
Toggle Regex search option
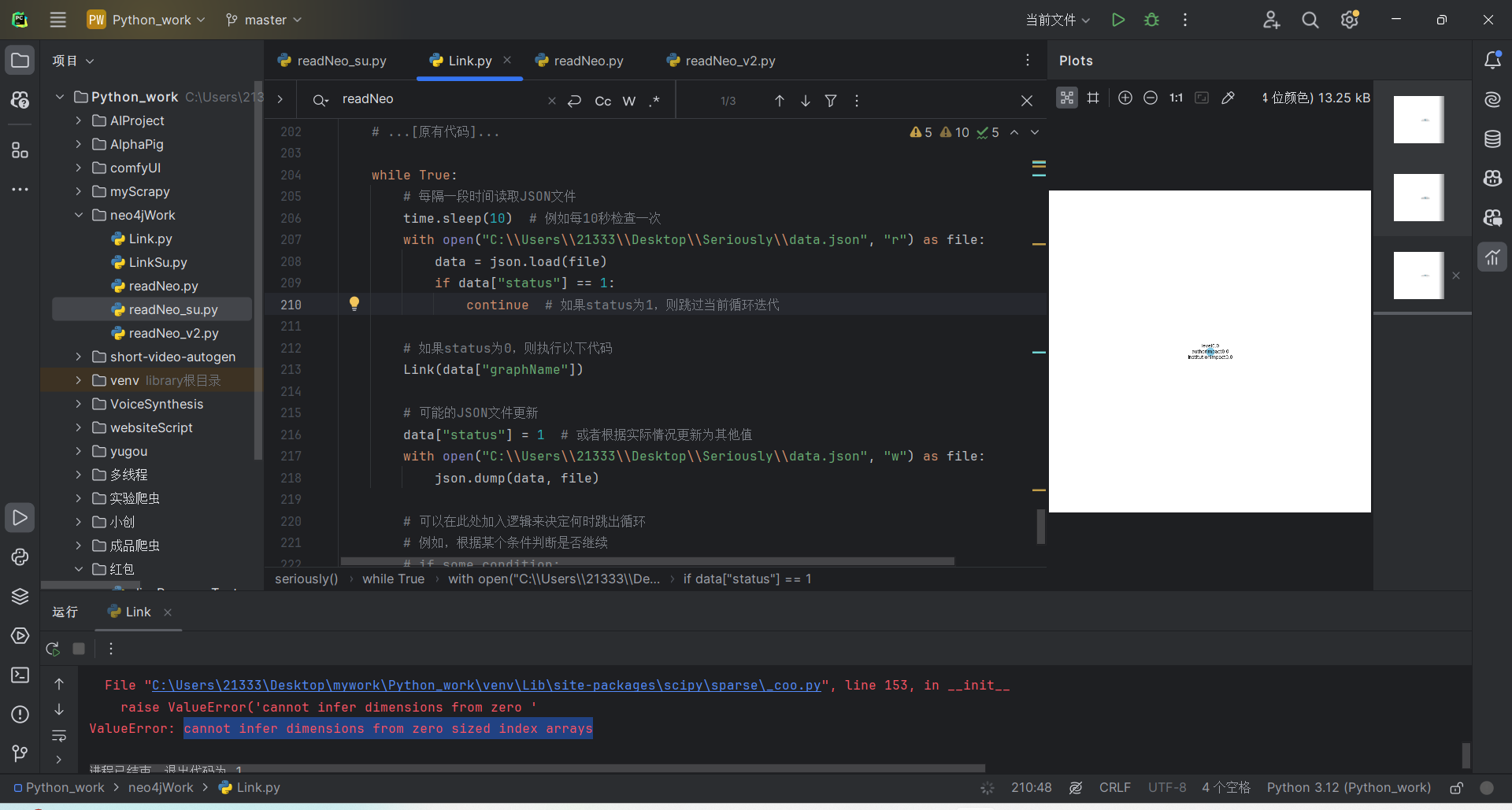[654, 101]
